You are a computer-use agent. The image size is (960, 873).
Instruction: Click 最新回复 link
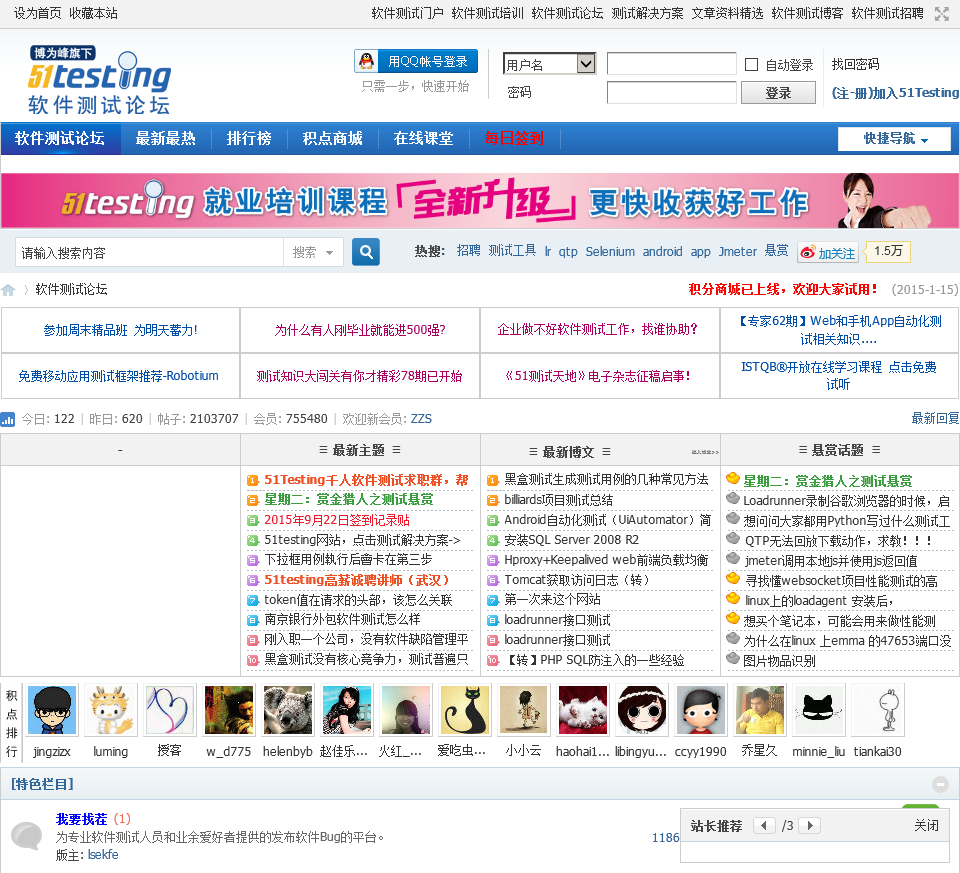pyautogui.click(x=935, y=419)
